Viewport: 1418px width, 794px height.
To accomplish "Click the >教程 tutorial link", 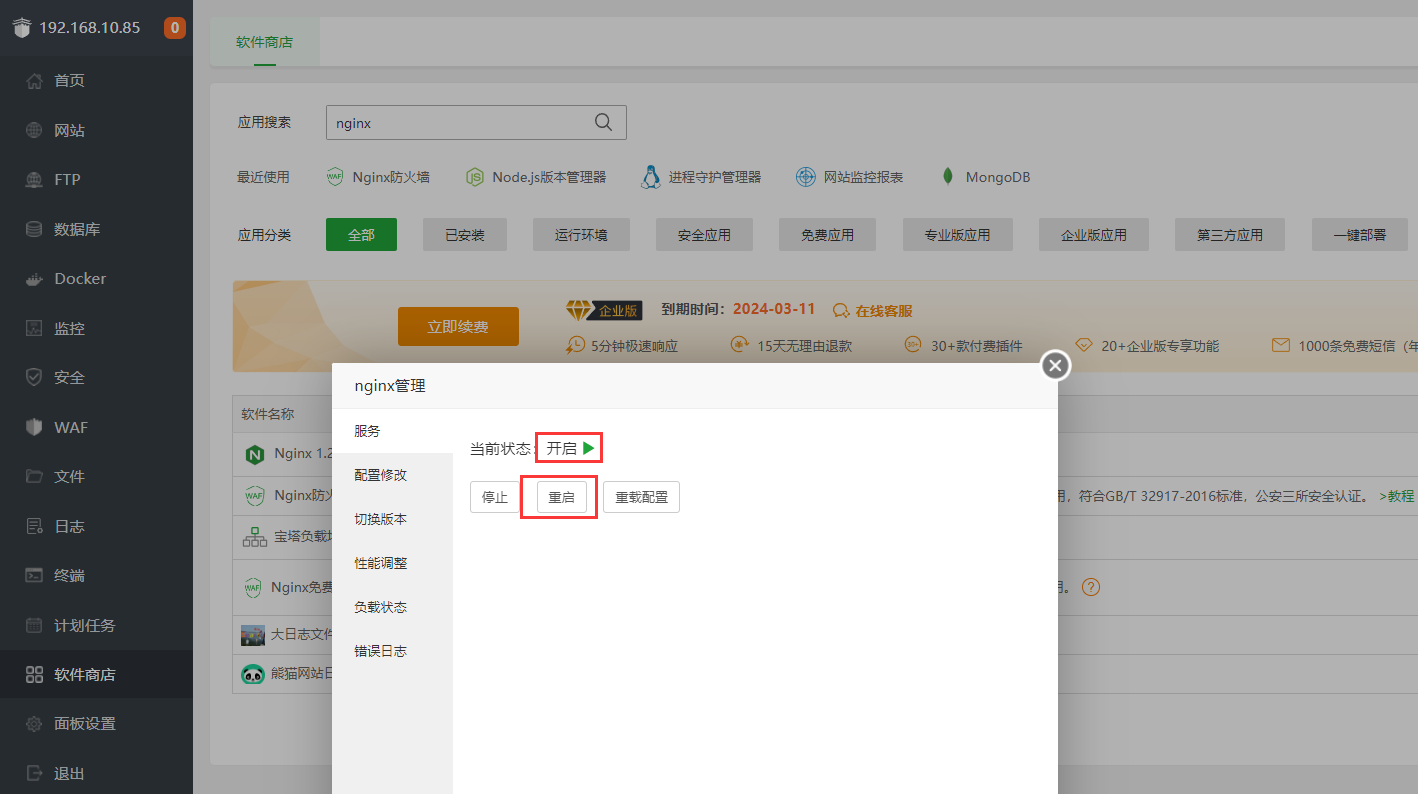I will coord(1398,495).
